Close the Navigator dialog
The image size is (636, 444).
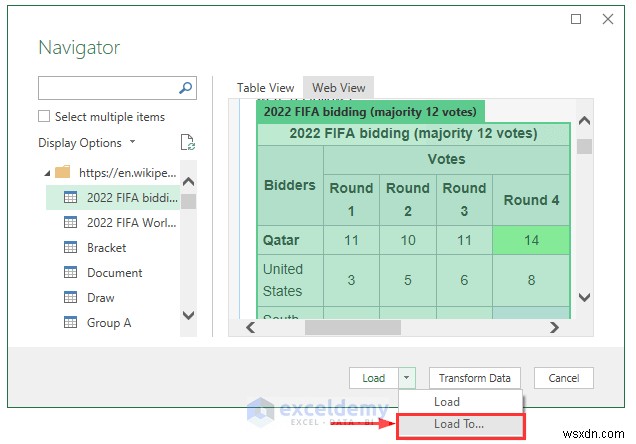(608, 19)
